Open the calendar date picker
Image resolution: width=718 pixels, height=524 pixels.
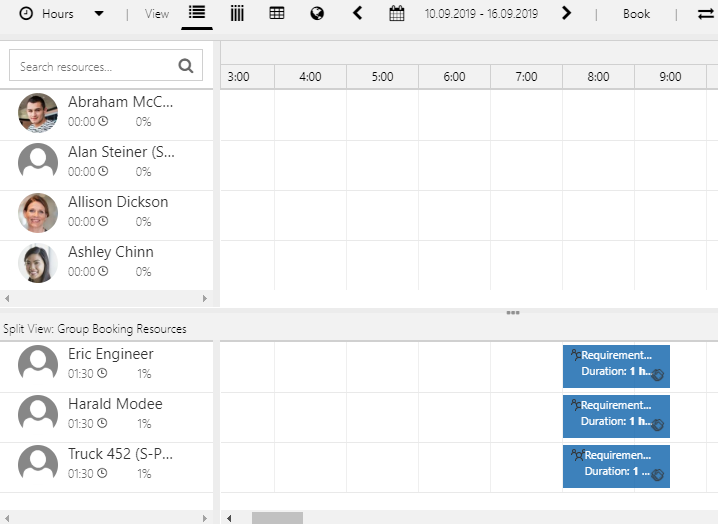click(397, 13)
